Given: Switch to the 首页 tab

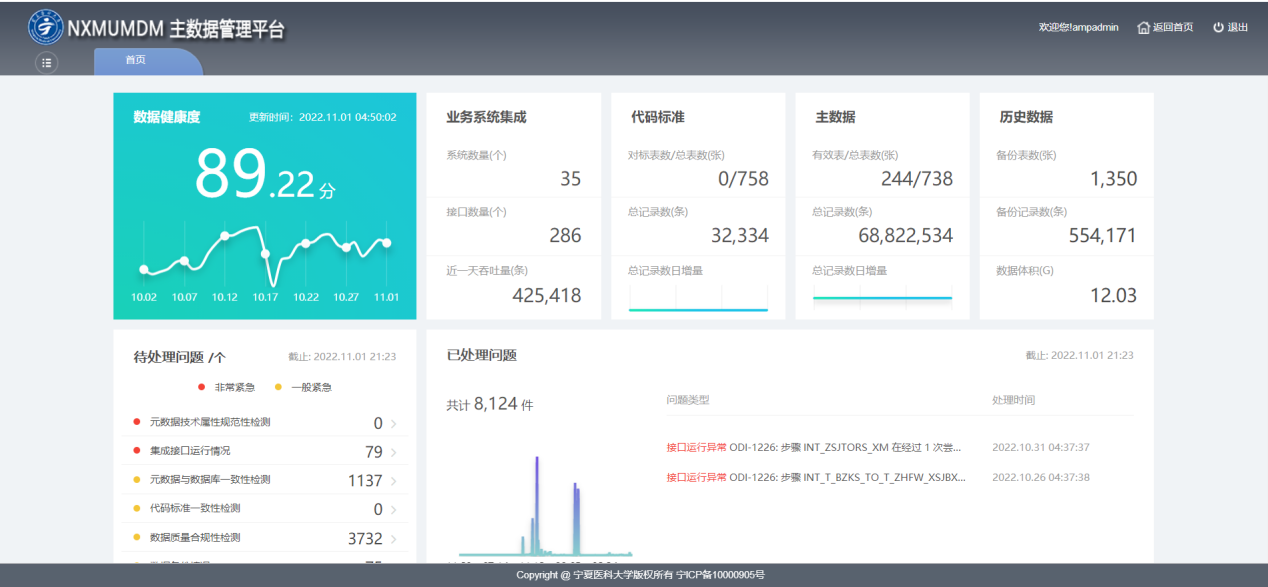Looking at the screenshot, I should (136, 60).
